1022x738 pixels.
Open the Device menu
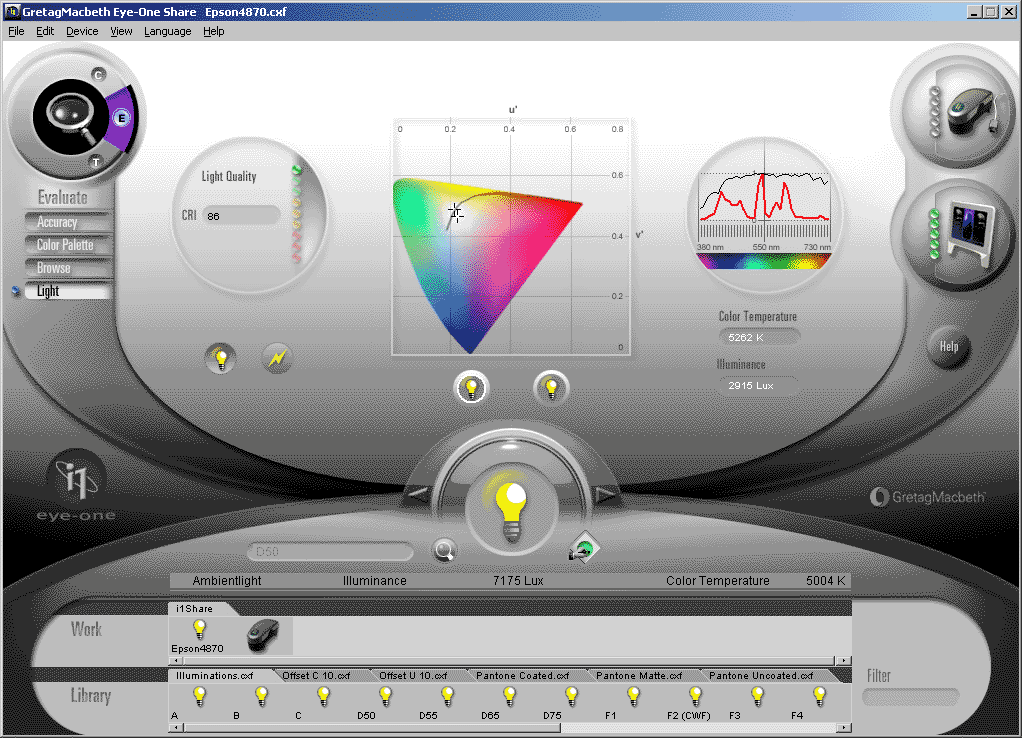coord(82,31)
